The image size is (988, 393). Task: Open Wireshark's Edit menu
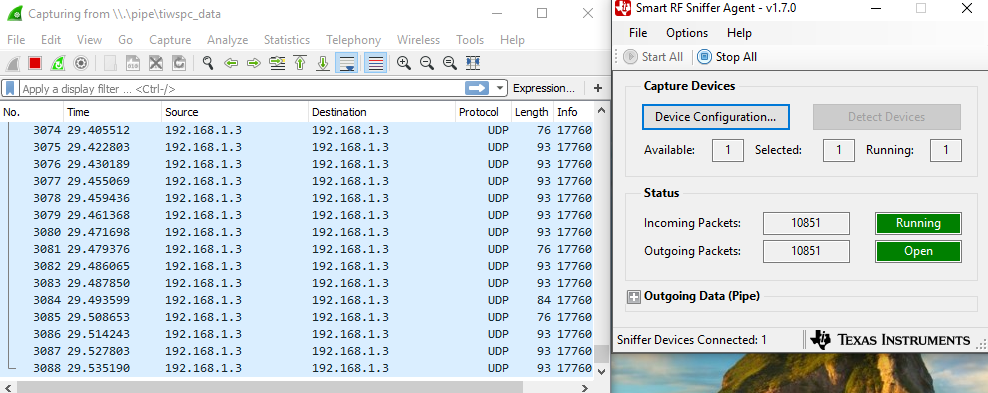click(51, 40)
